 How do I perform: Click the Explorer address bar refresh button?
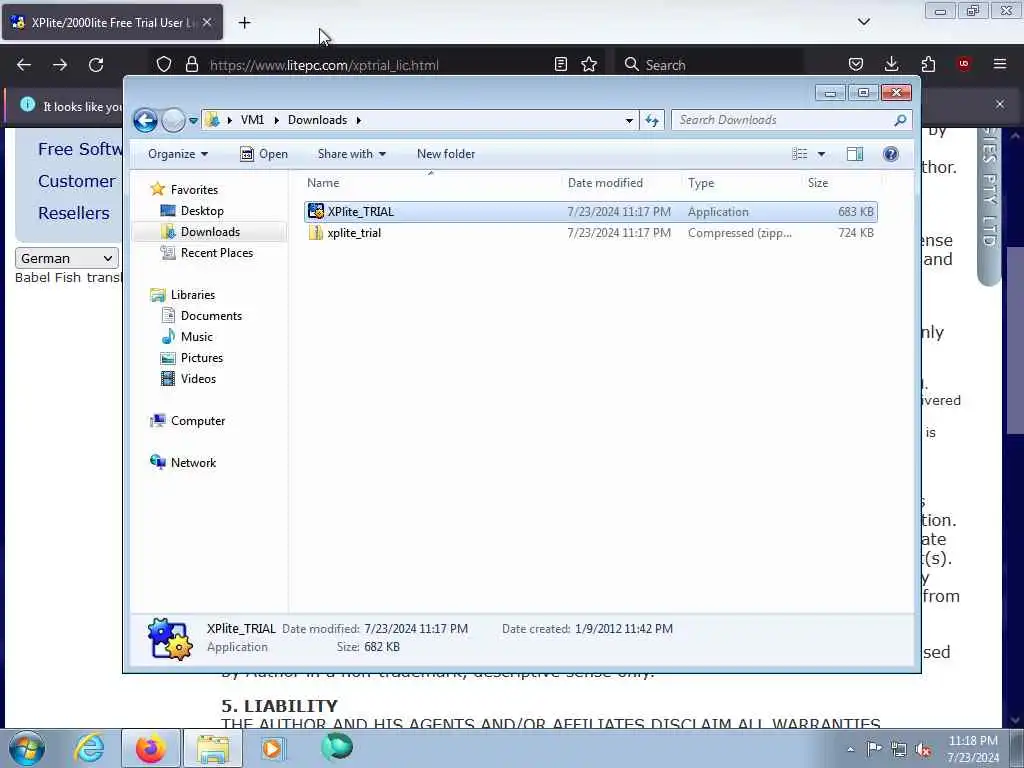(652, 120)
